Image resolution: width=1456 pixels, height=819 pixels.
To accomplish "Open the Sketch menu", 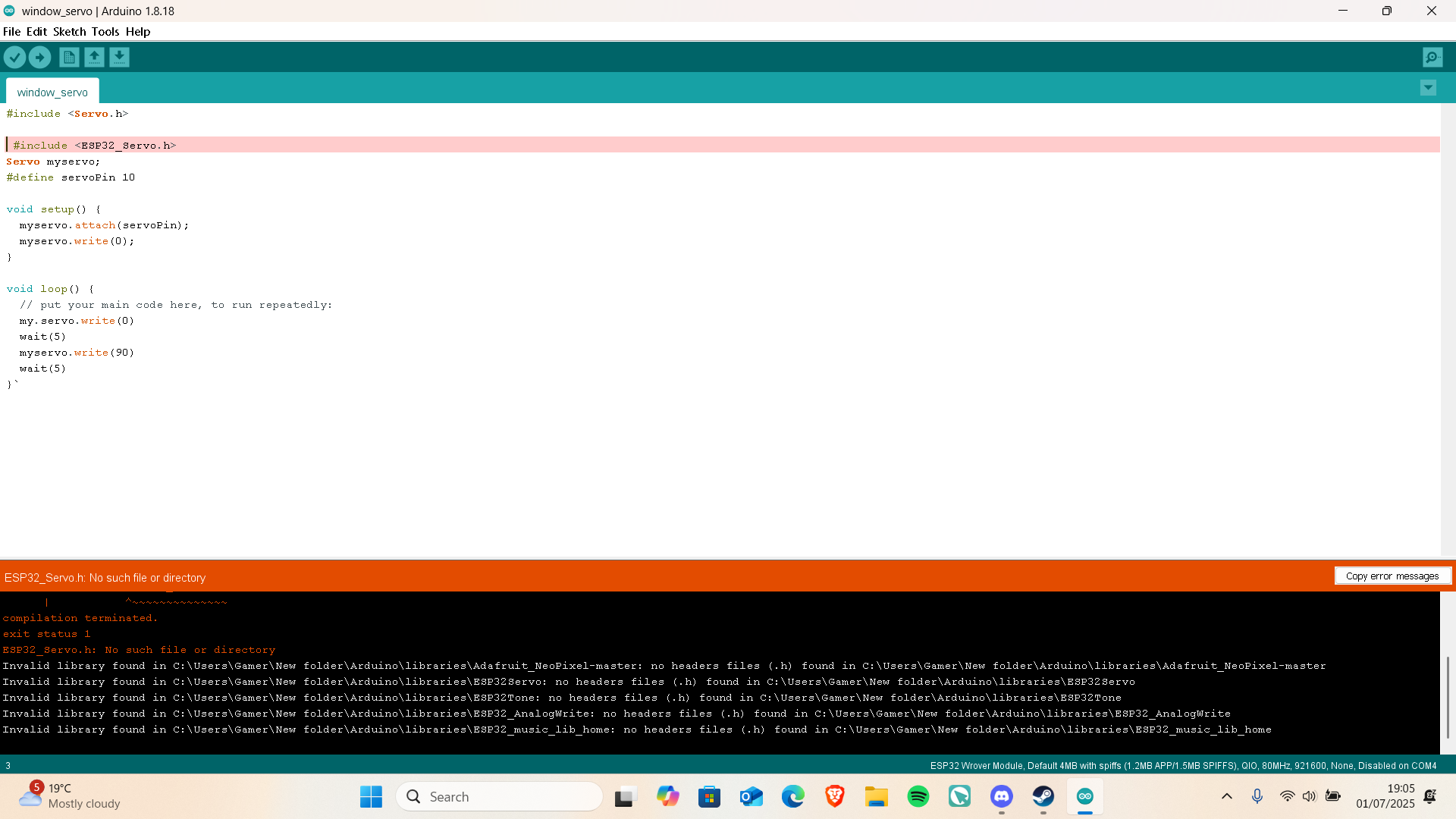I will click(69, 32).
